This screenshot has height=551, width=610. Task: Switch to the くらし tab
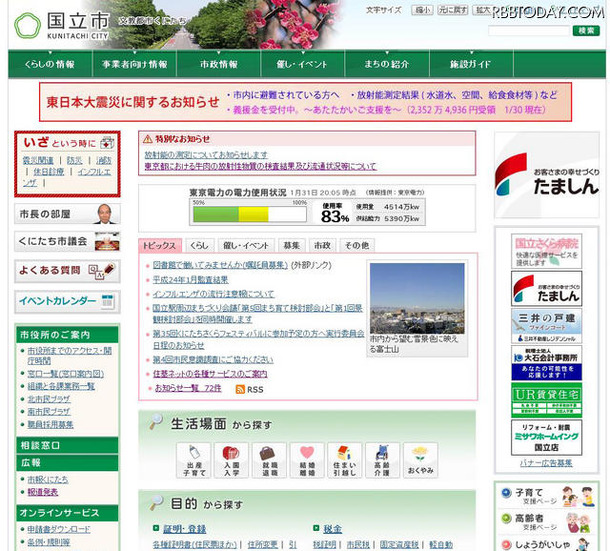coord(200,246)
